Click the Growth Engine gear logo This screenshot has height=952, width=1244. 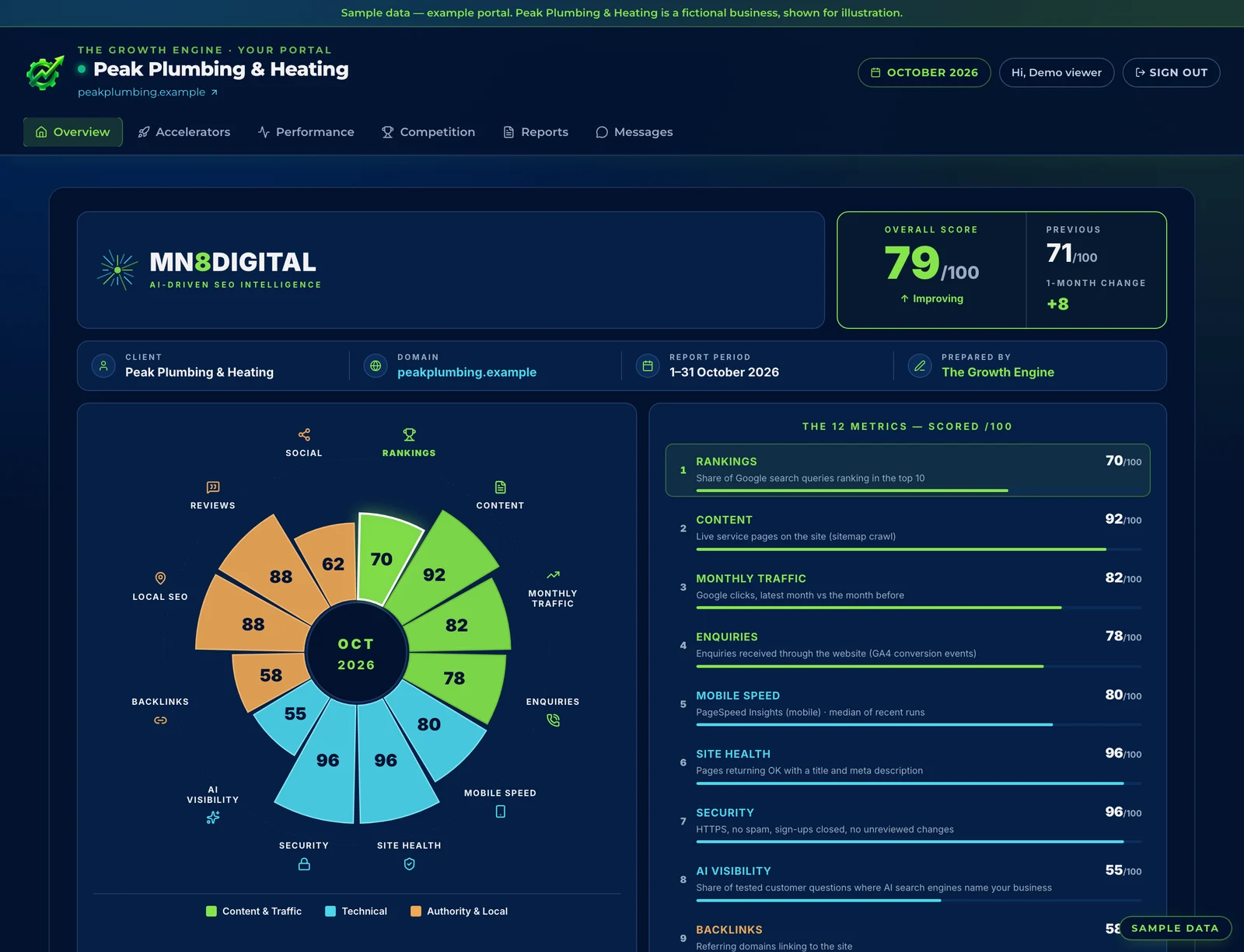point(45,72)
